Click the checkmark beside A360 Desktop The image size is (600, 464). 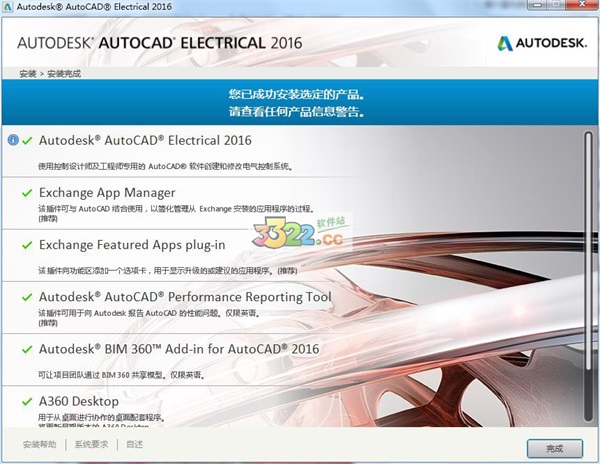click(x=27, y=402)
